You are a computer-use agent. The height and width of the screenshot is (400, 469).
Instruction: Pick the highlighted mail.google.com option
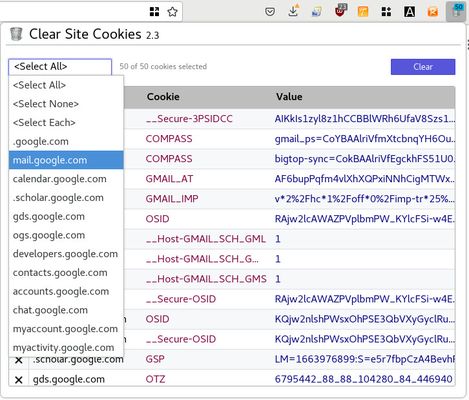66,160
